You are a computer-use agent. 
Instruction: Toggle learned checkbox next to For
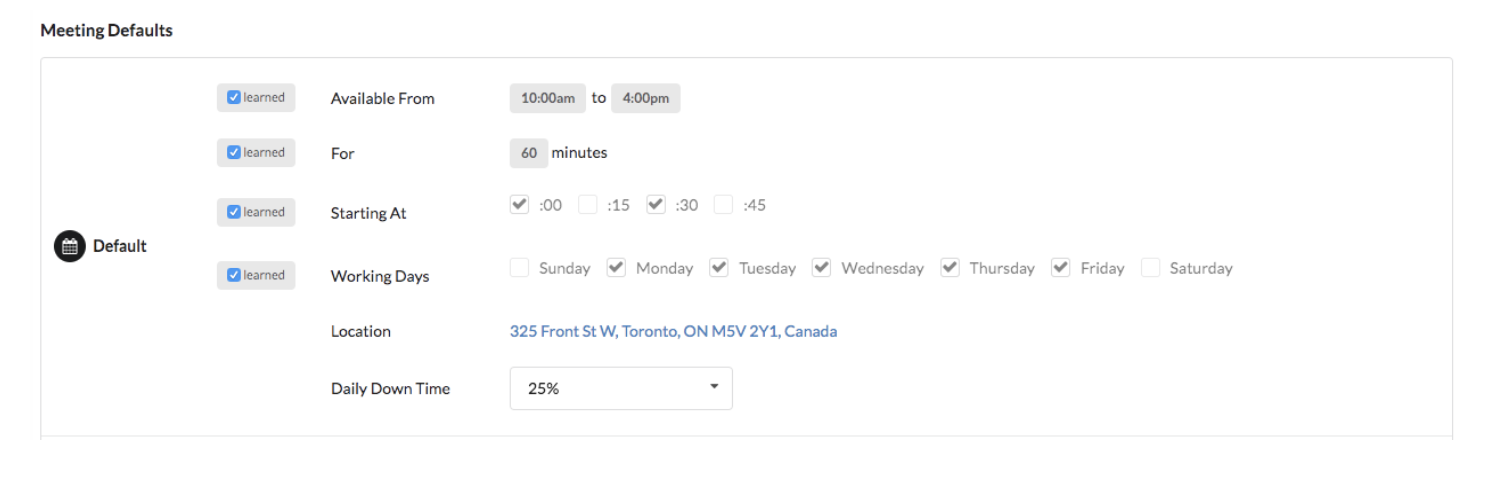234,153
